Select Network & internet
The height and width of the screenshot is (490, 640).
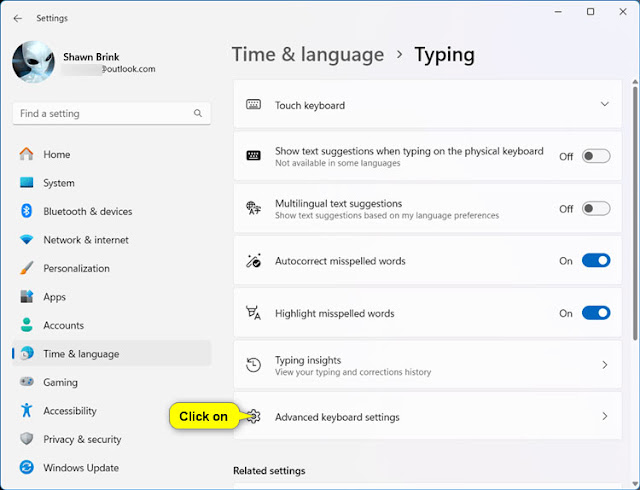[x=112, y=240]
